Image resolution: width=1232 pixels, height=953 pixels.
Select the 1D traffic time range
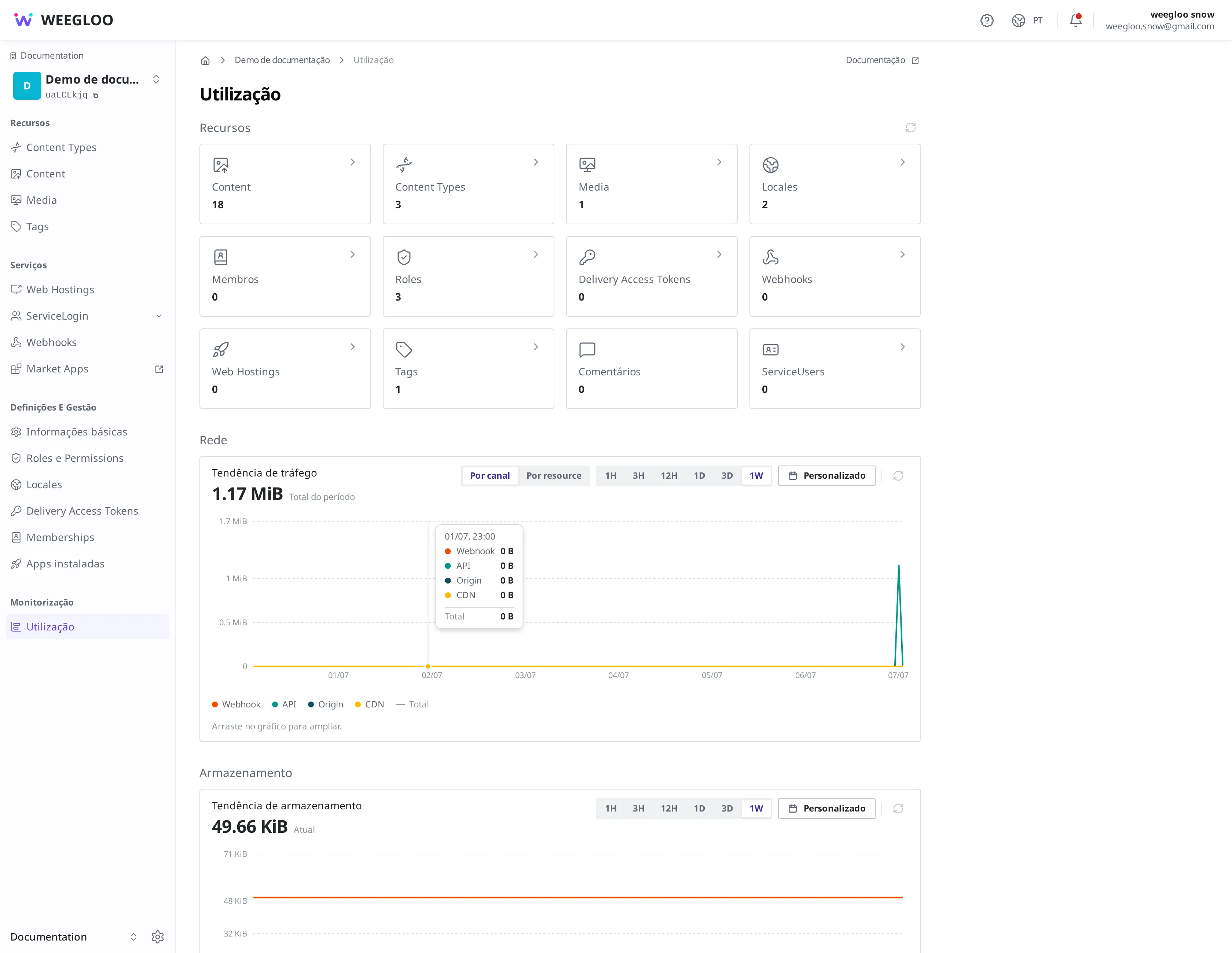click(699, 475)
